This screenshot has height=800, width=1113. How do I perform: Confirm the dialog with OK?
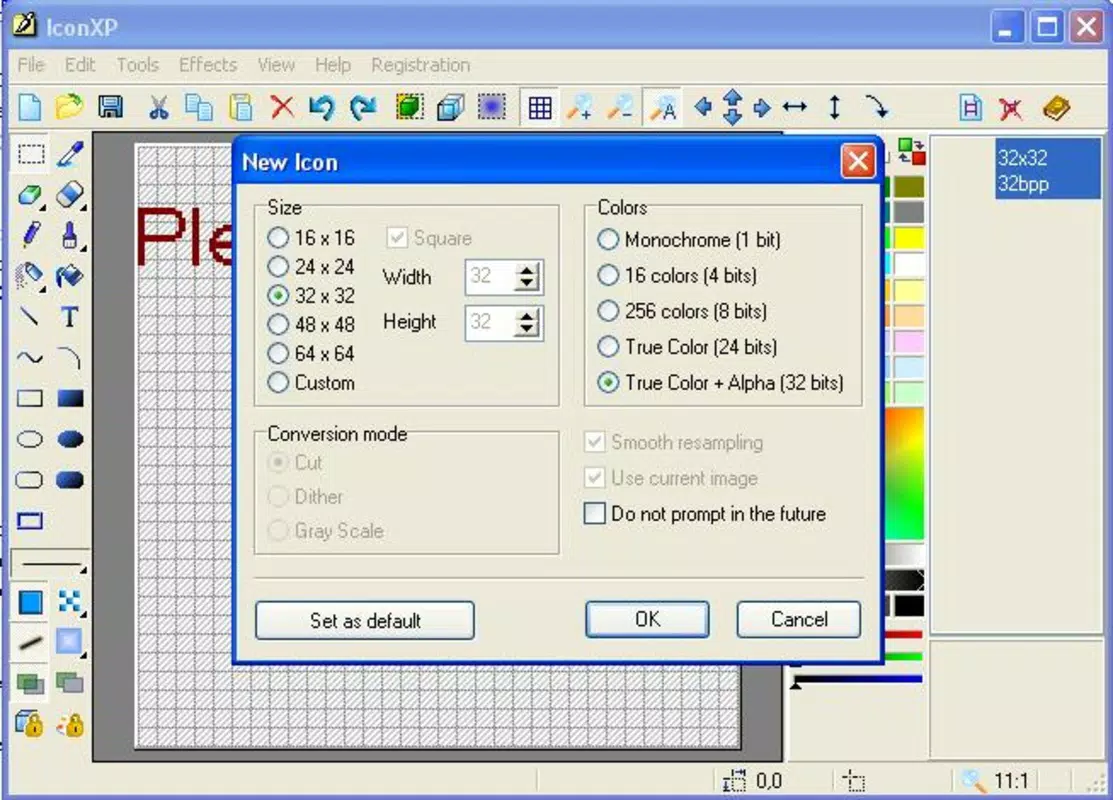click(647, 620)
